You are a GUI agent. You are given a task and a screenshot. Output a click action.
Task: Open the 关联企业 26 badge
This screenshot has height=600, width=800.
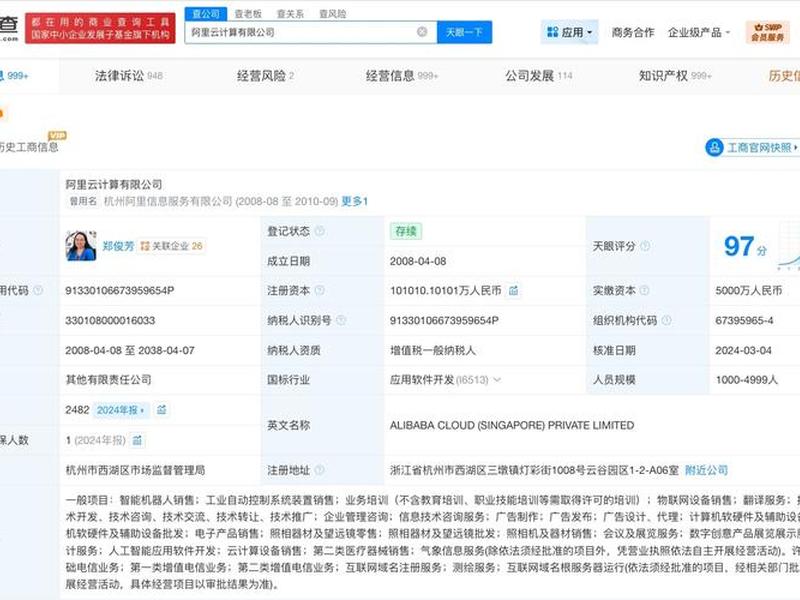coord(172,246)
